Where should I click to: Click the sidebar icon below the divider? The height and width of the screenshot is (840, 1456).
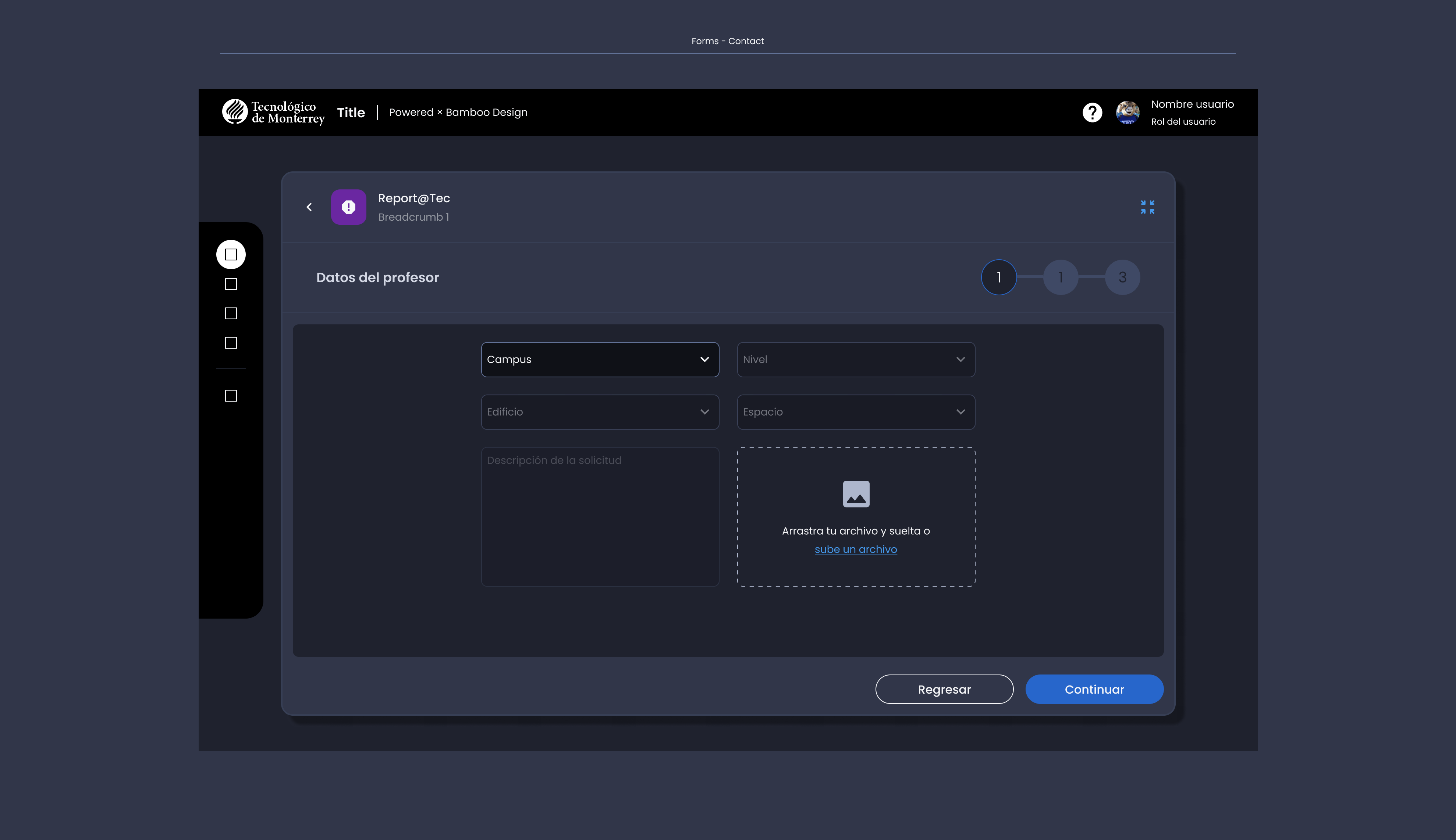pos(231,396)
